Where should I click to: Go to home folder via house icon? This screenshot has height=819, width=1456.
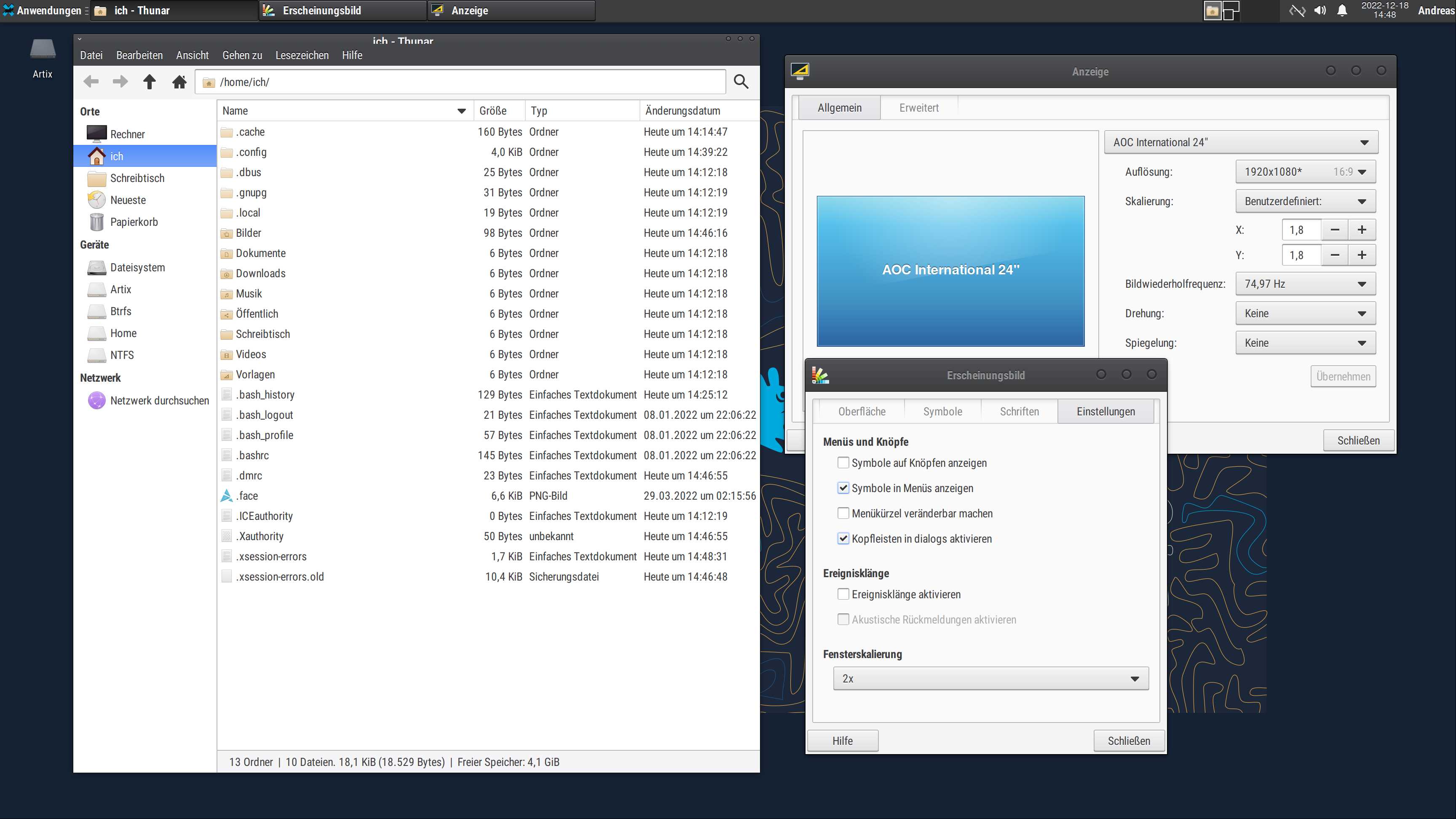pos(179,82)
